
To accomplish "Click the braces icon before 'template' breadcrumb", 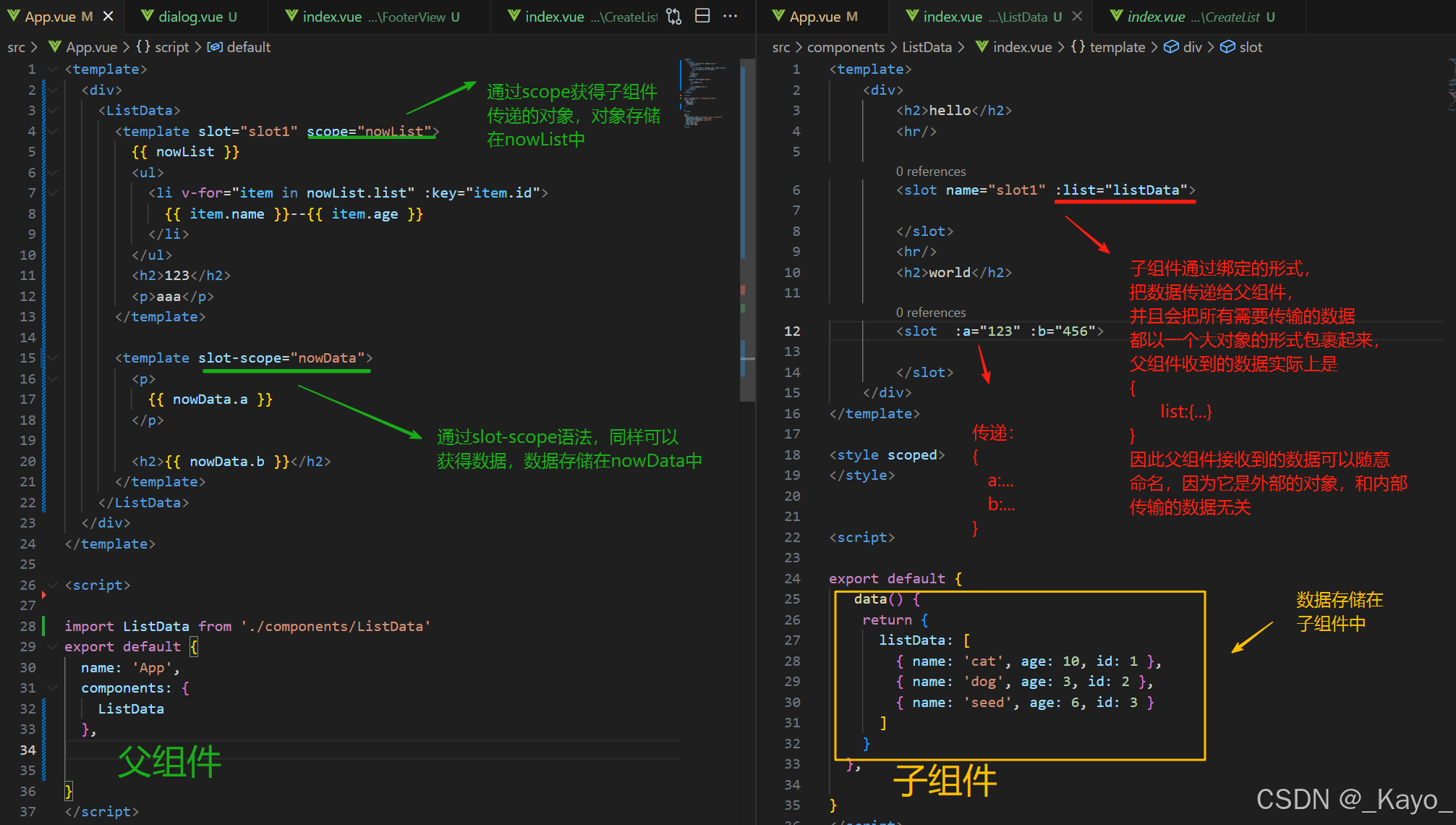I will (x=1078, y=47).
